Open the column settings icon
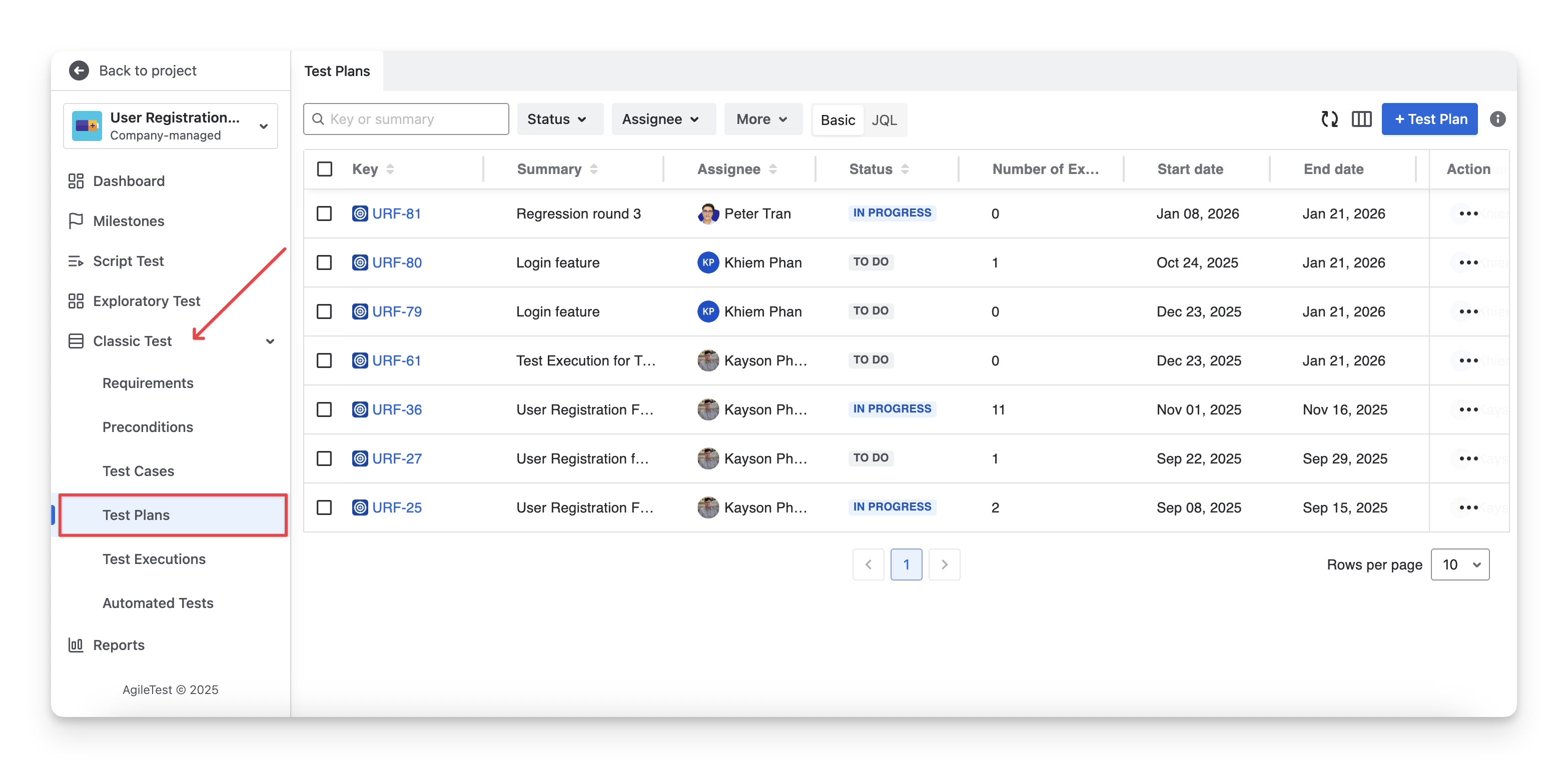 click(x=1361, y=119)
